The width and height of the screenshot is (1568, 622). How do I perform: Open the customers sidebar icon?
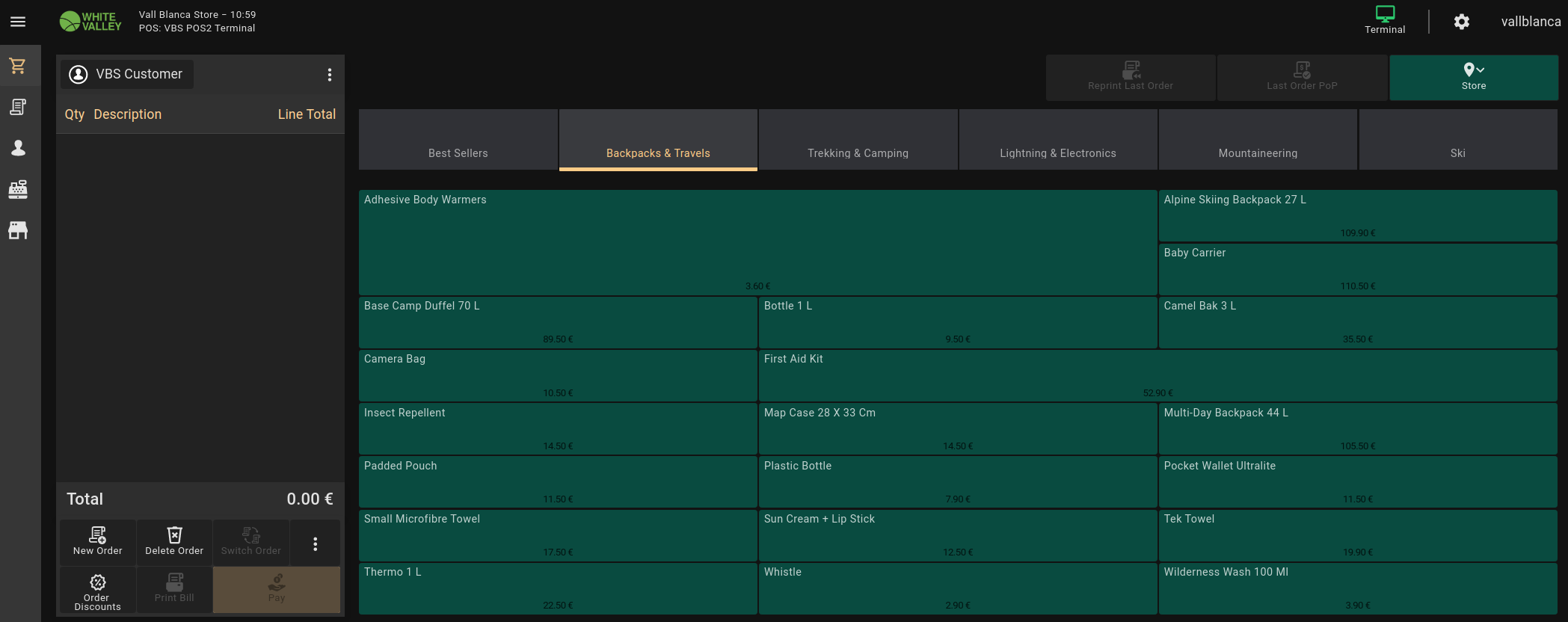tap(18, 148)
